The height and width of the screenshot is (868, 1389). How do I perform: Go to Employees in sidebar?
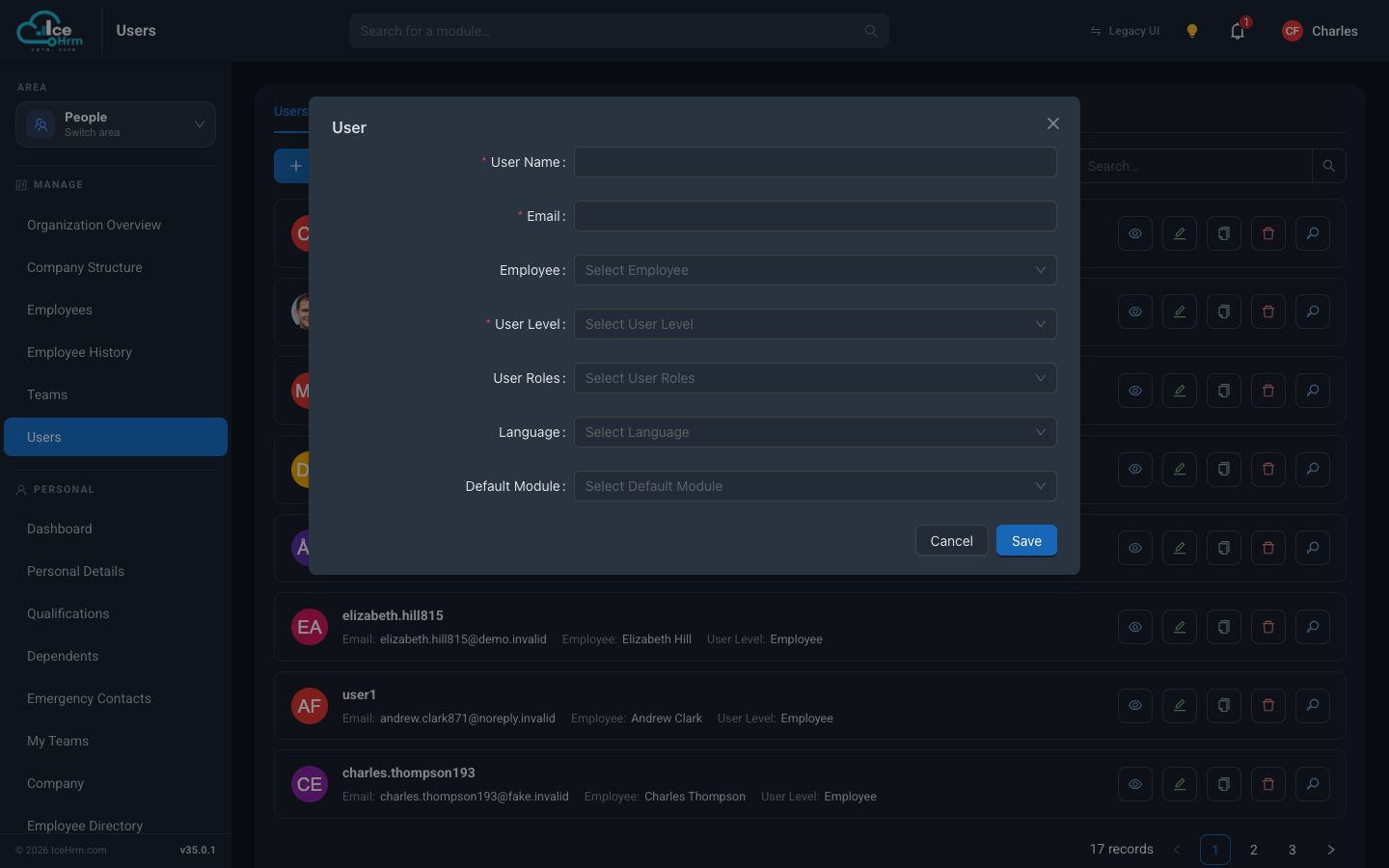click(116, 310)
